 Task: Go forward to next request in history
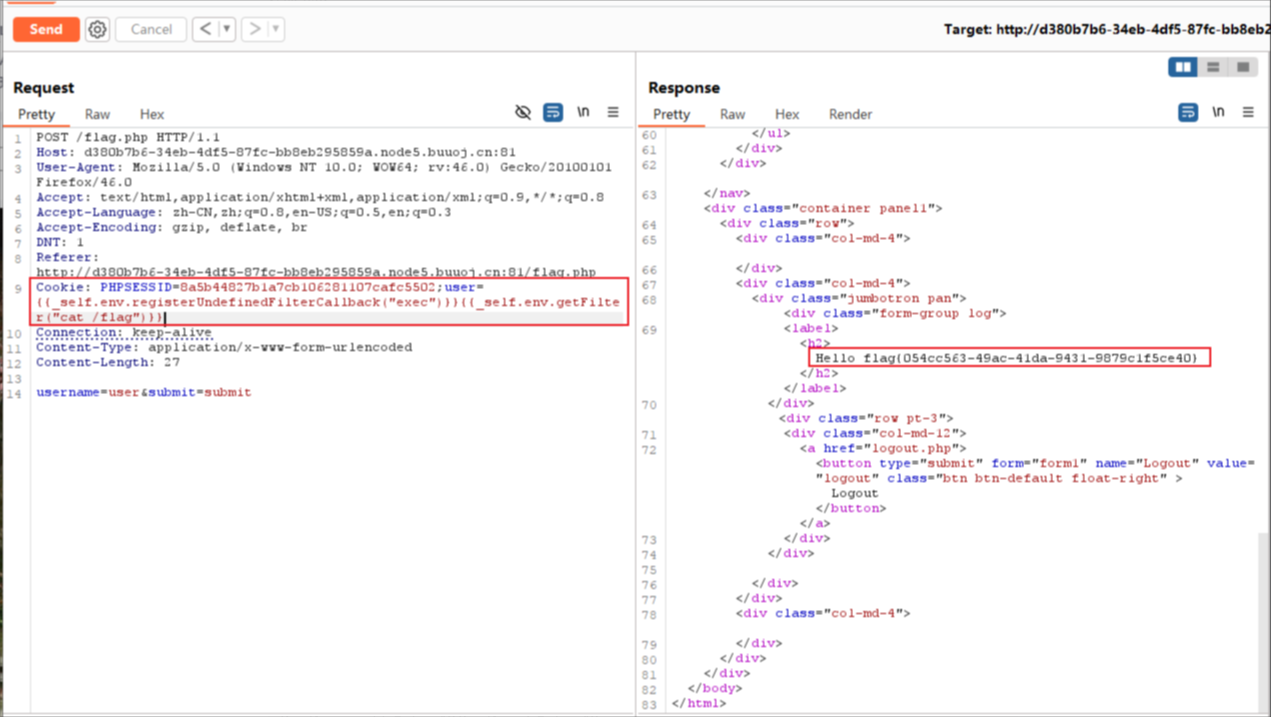pos(255,29)
